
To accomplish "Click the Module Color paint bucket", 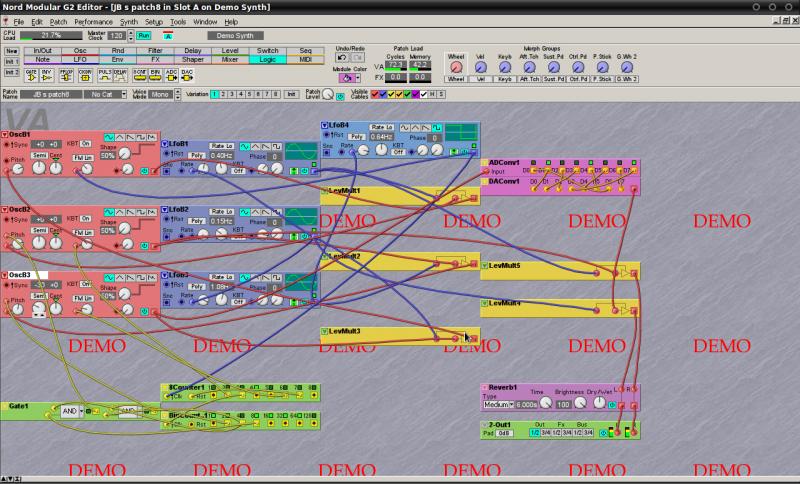I will (x=347, y=78).
